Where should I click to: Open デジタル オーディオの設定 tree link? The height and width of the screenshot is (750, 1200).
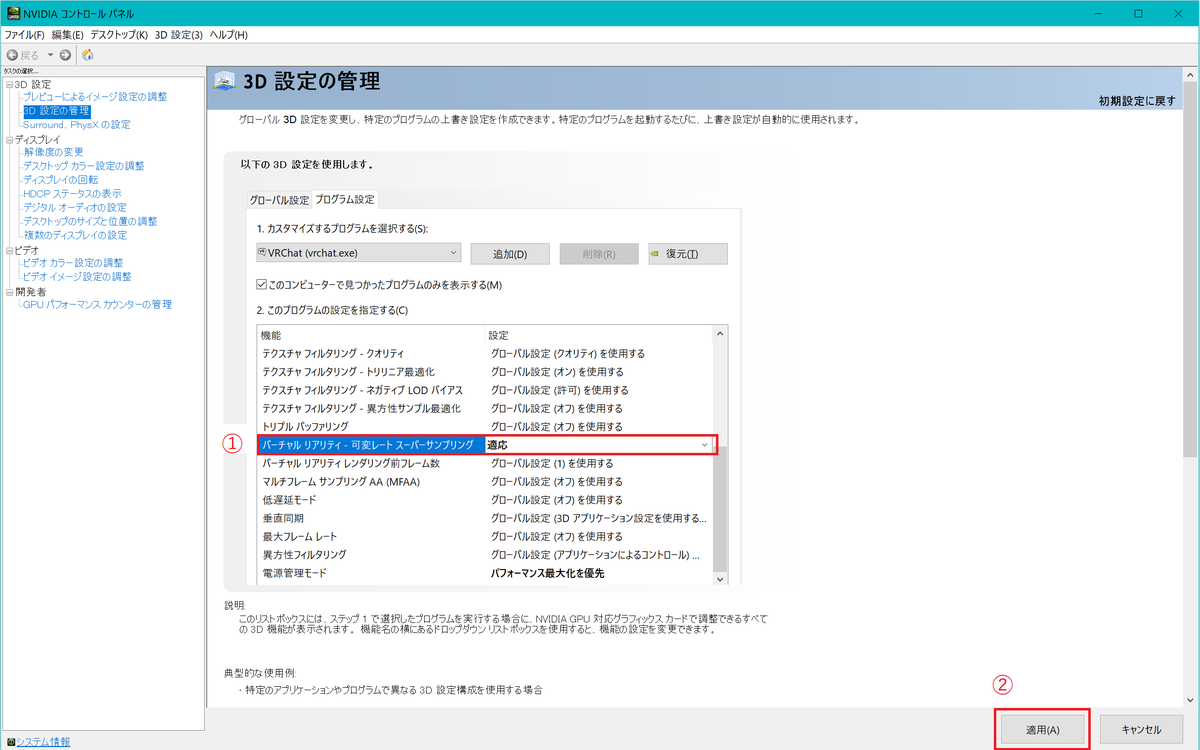(75, 208)
